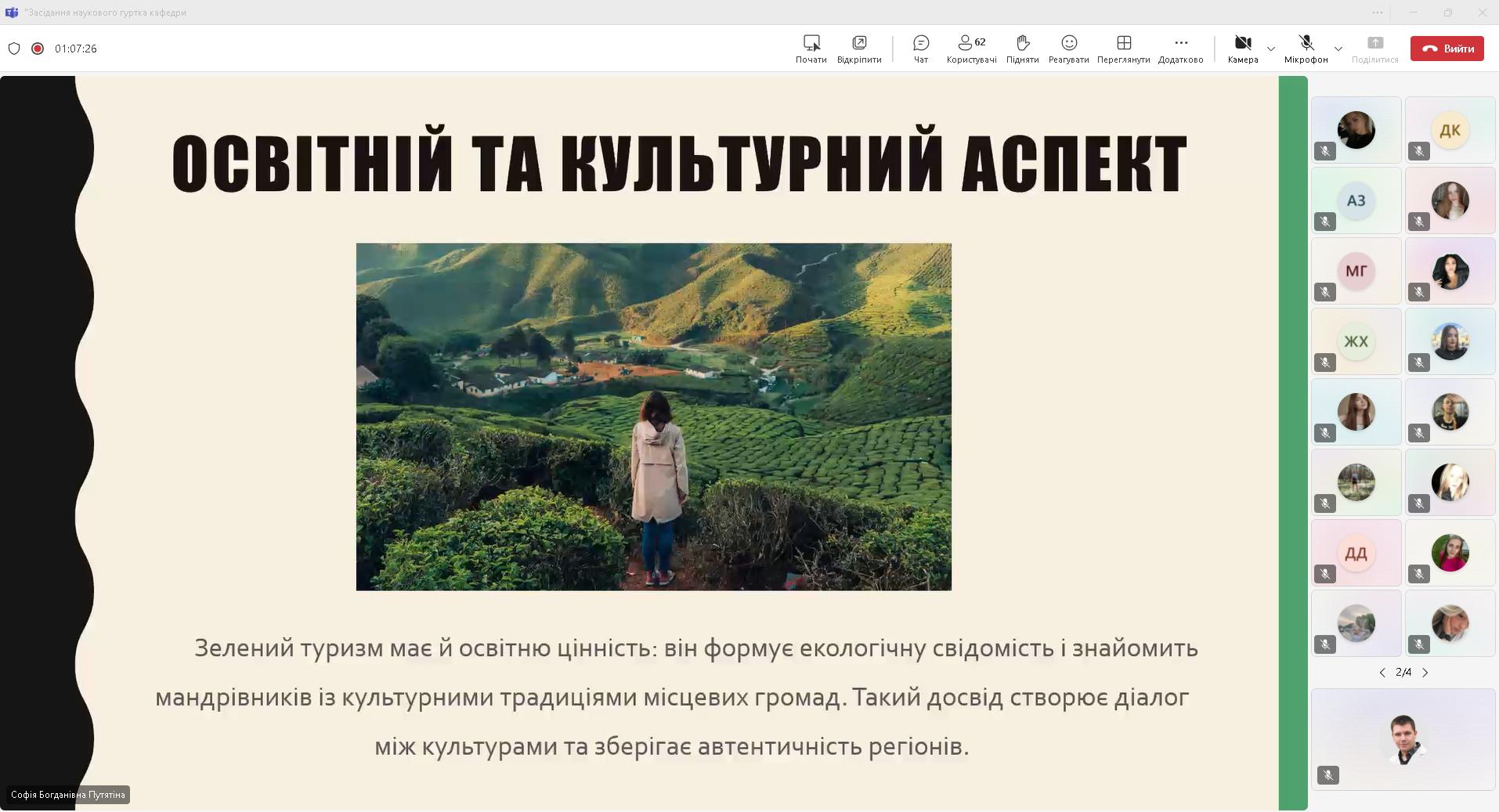Click the Почати control icon
This screenshot has height=812, width=1499.
811,42
